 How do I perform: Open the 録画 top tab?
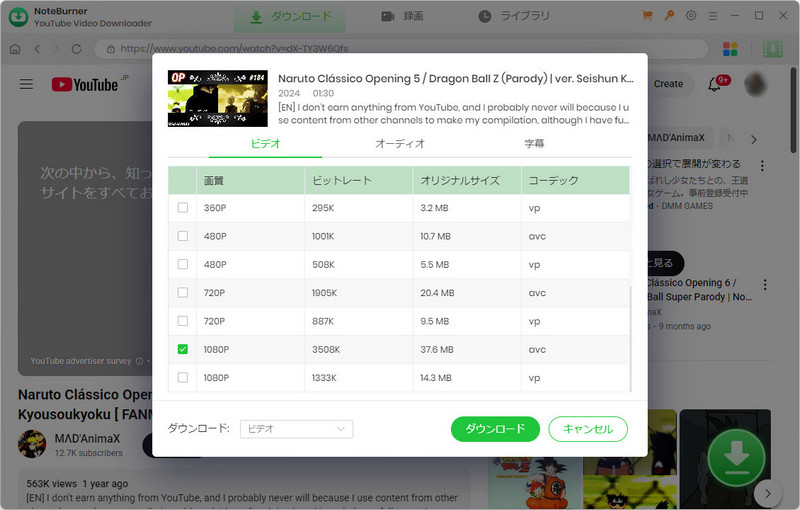pos(403,17)
